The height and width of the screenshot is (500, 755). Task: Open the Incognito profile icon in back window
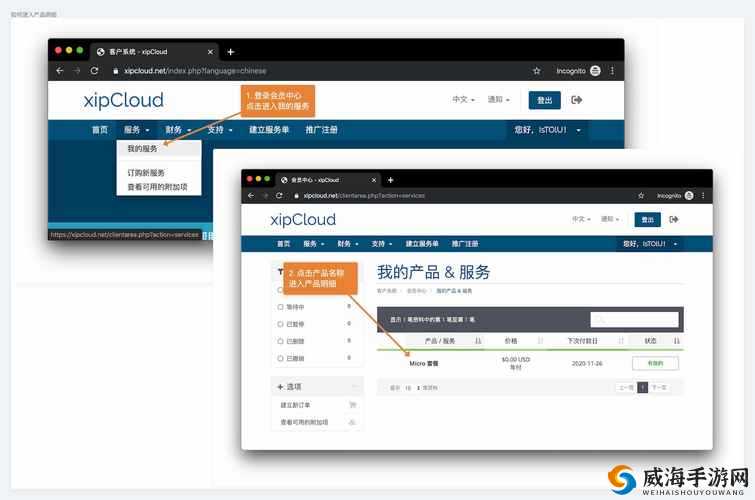click(x=595, y=71)
